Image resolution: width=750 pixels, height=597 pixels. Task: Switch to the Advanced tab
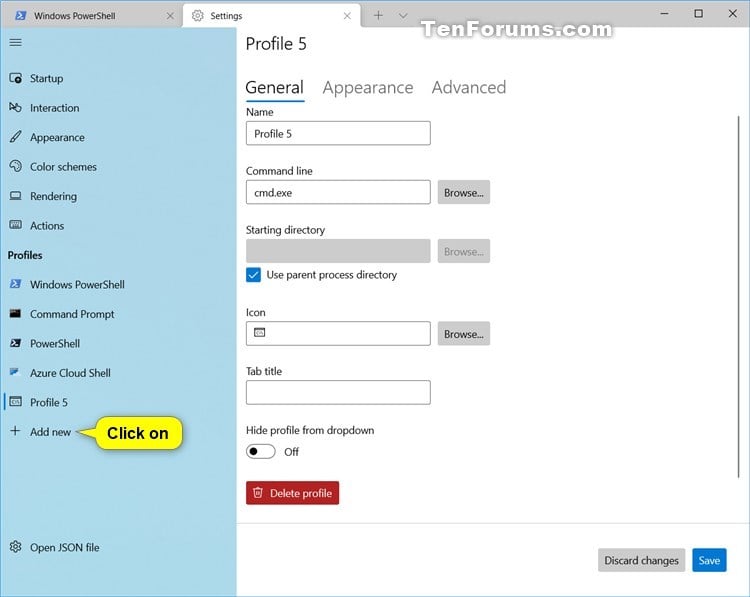click(x=469, y=88)
